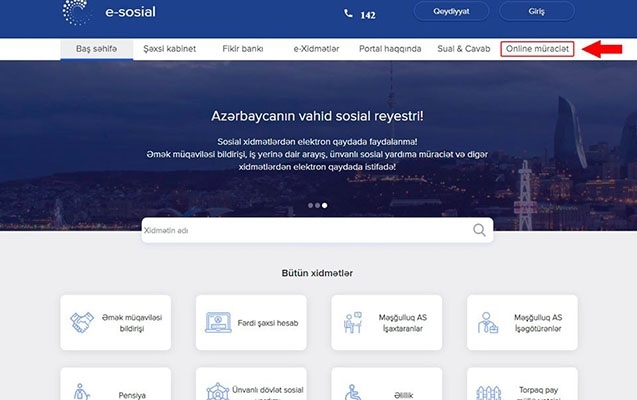The width and height of the screenshot is (637, 400).
Task: Open the Pensiya service label
Action: click(x=132, y=395)
